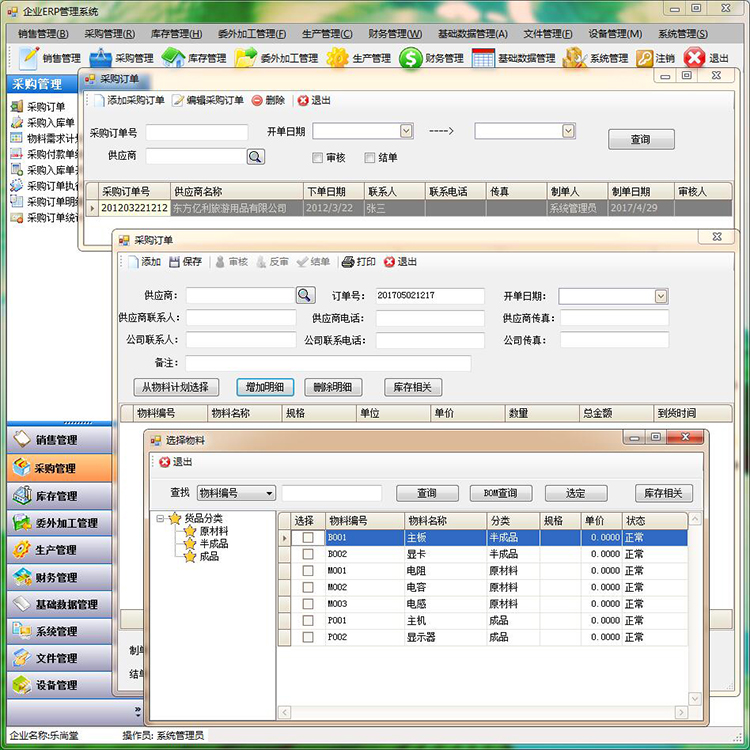Click 系统管理 toolbar icon at top
The height and width of the screenshot is (750, 750).
coord(574,58)
